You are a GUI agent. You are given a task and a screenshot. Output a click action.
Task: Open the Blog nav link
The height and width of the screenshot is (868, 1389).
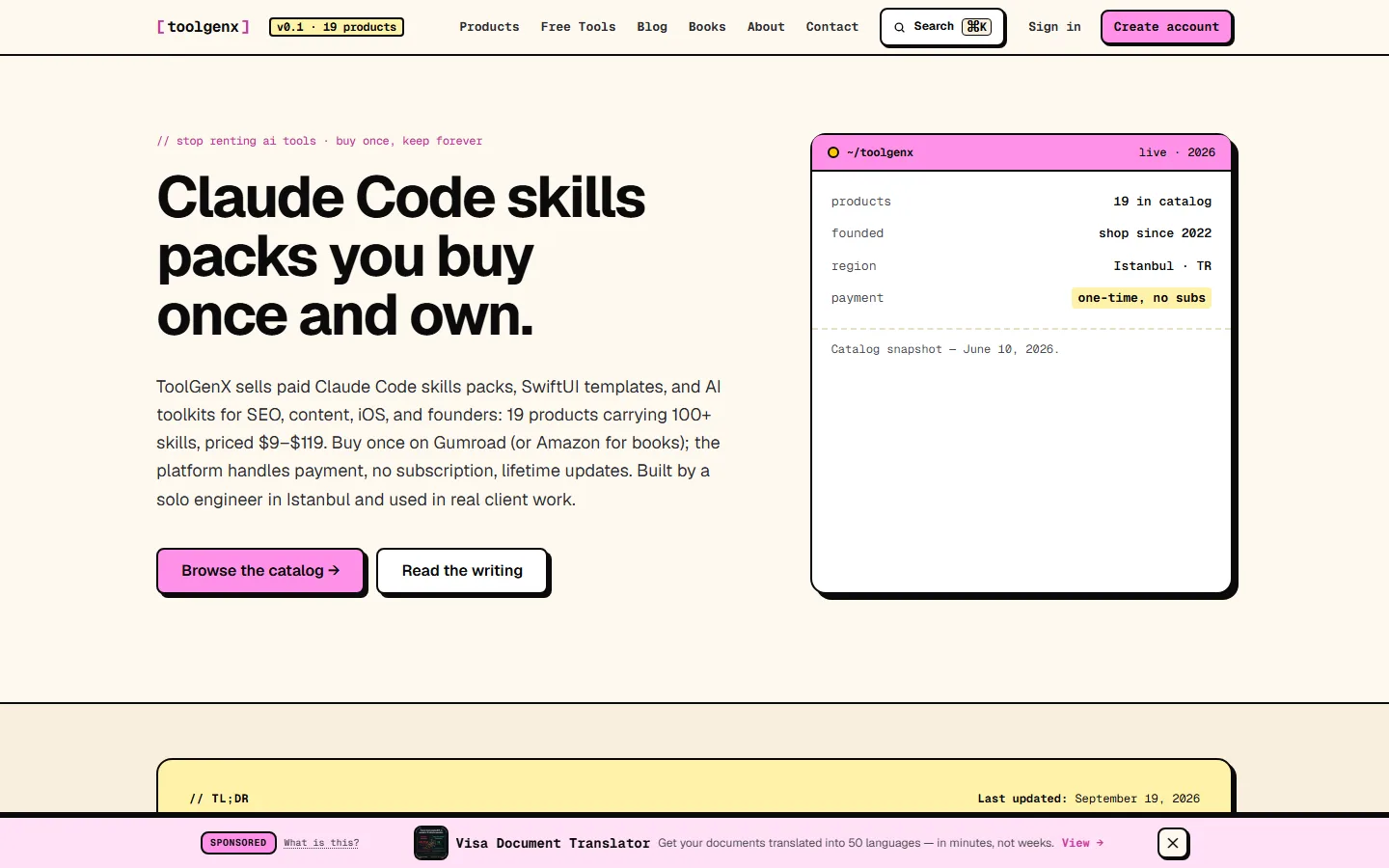652,27
